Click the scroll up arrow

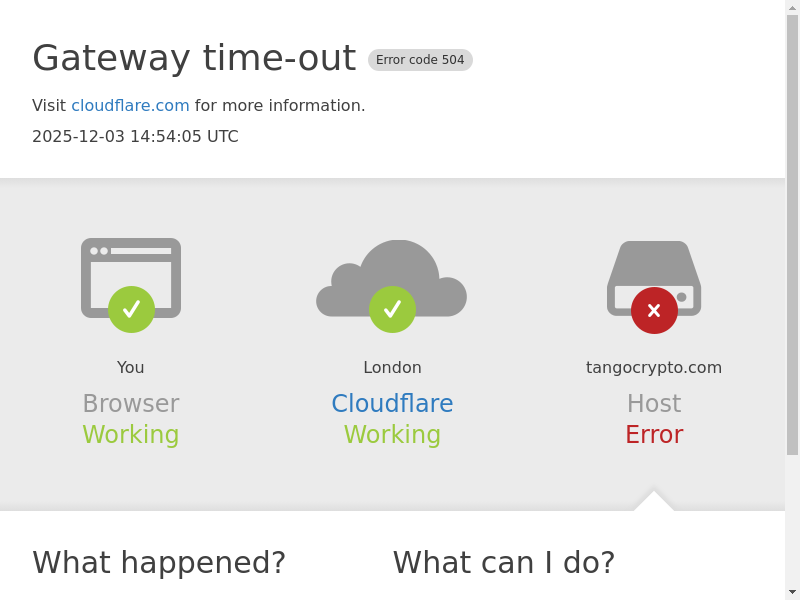[792, 7]
